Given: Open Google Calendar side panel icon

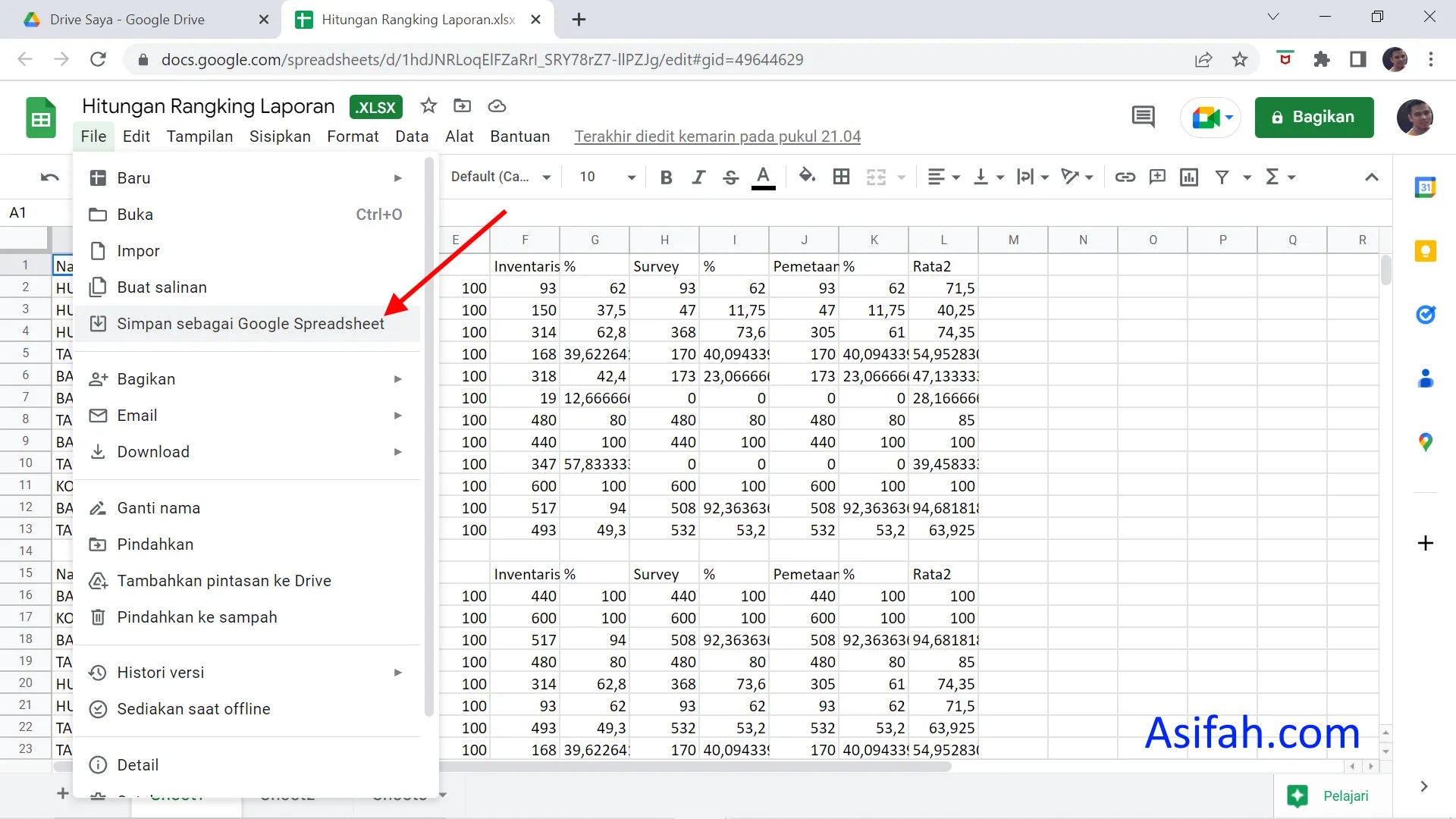Looking at the screenshot, I should click(1425, 187).
